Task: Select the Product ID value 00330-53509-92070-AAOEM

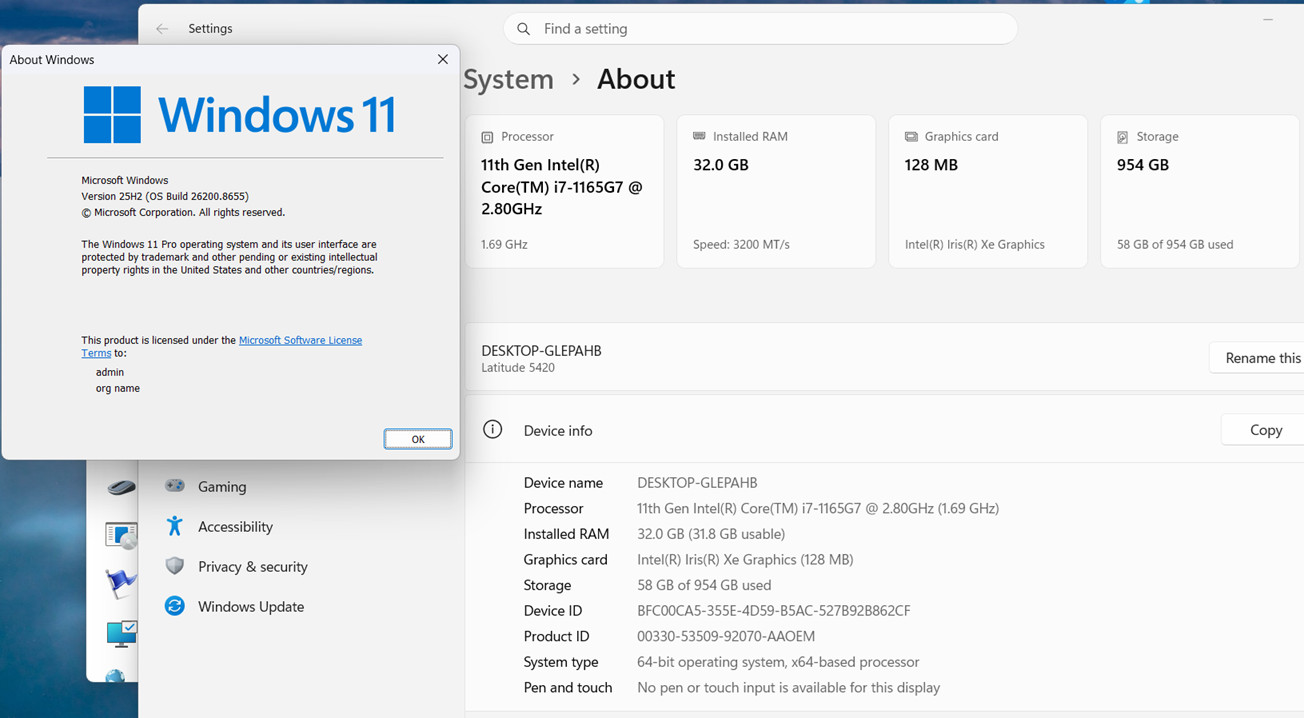Action: coord(726,636)
